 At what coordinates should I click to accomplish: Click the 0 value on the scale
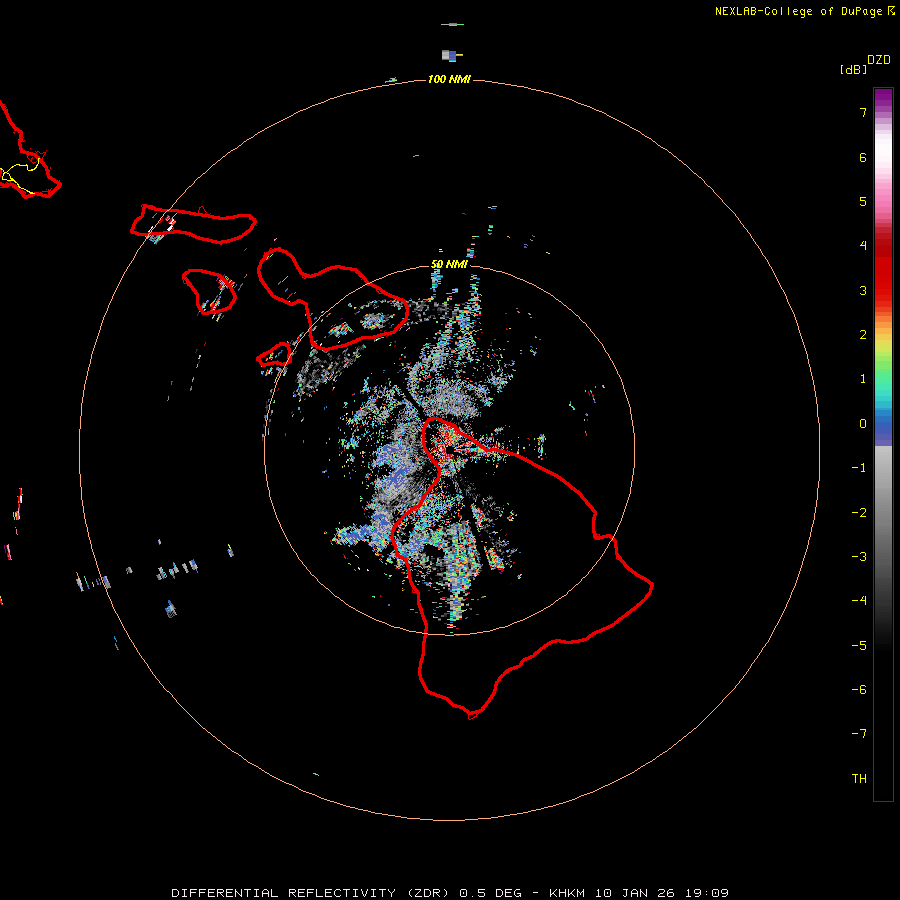click(863, 424)
